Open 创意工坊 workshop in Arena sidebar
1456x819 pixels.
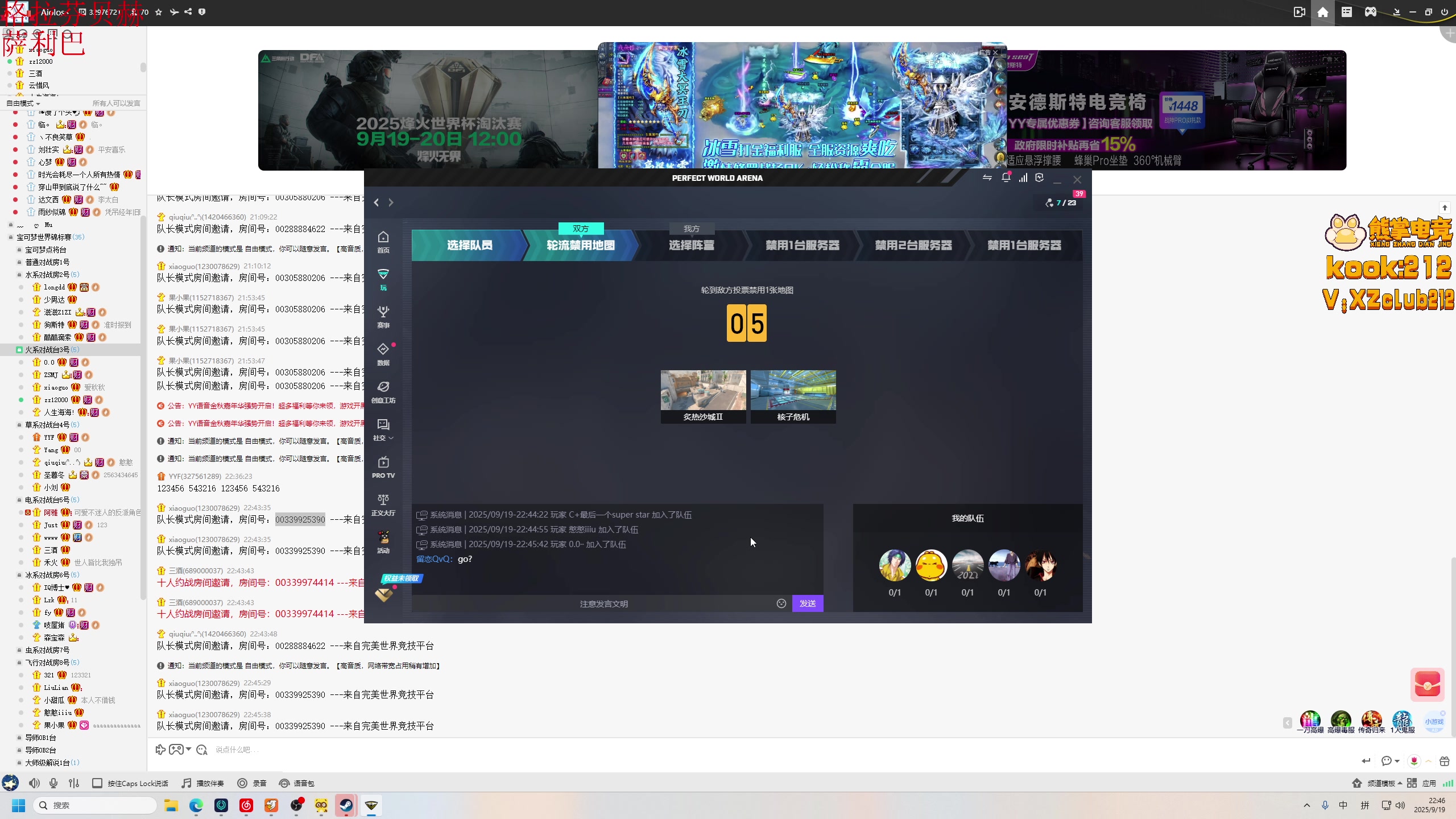(x=383, y=392)
